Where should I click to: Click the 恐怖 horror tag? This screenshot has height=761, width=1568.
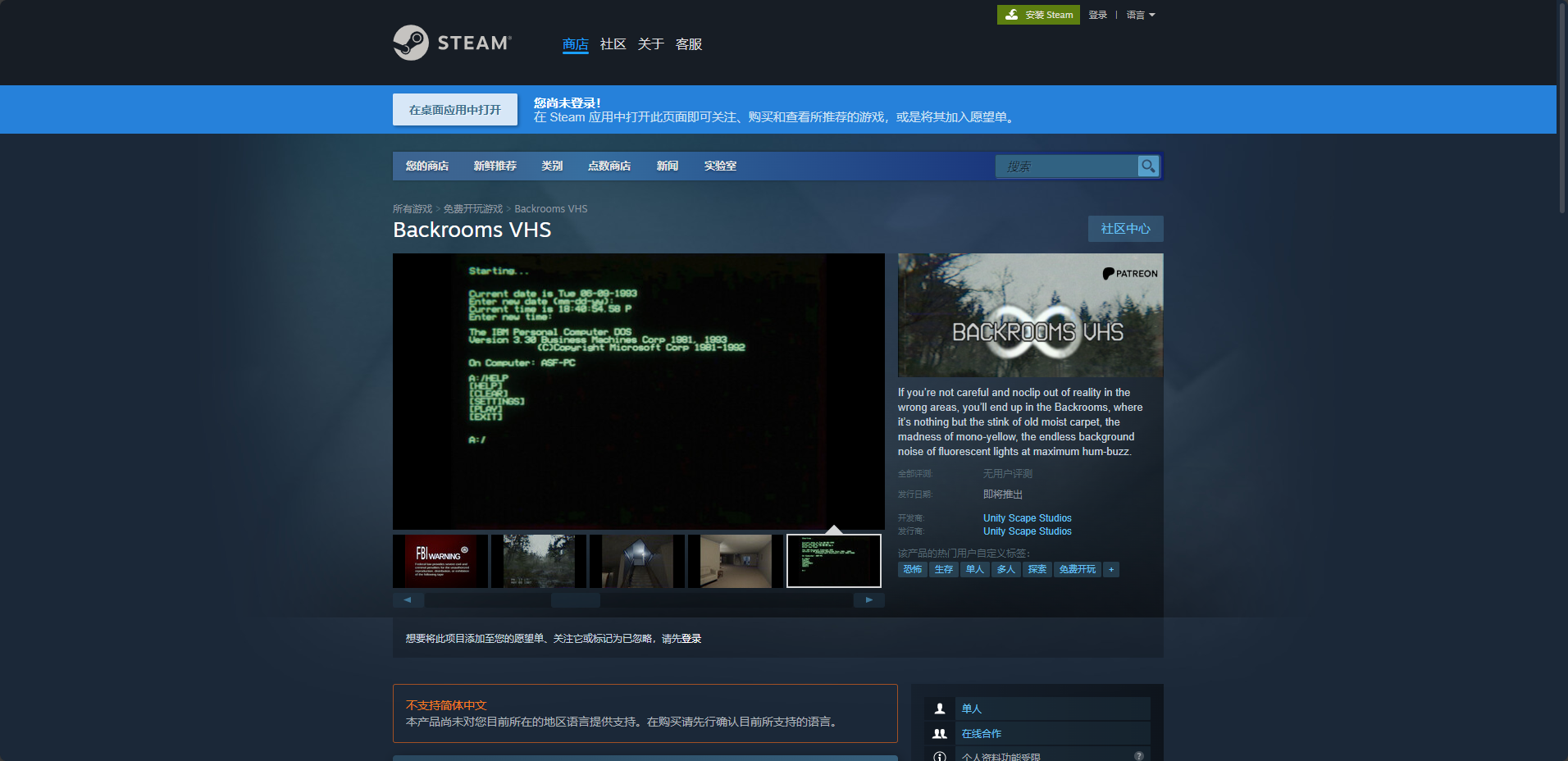point(913,569)
